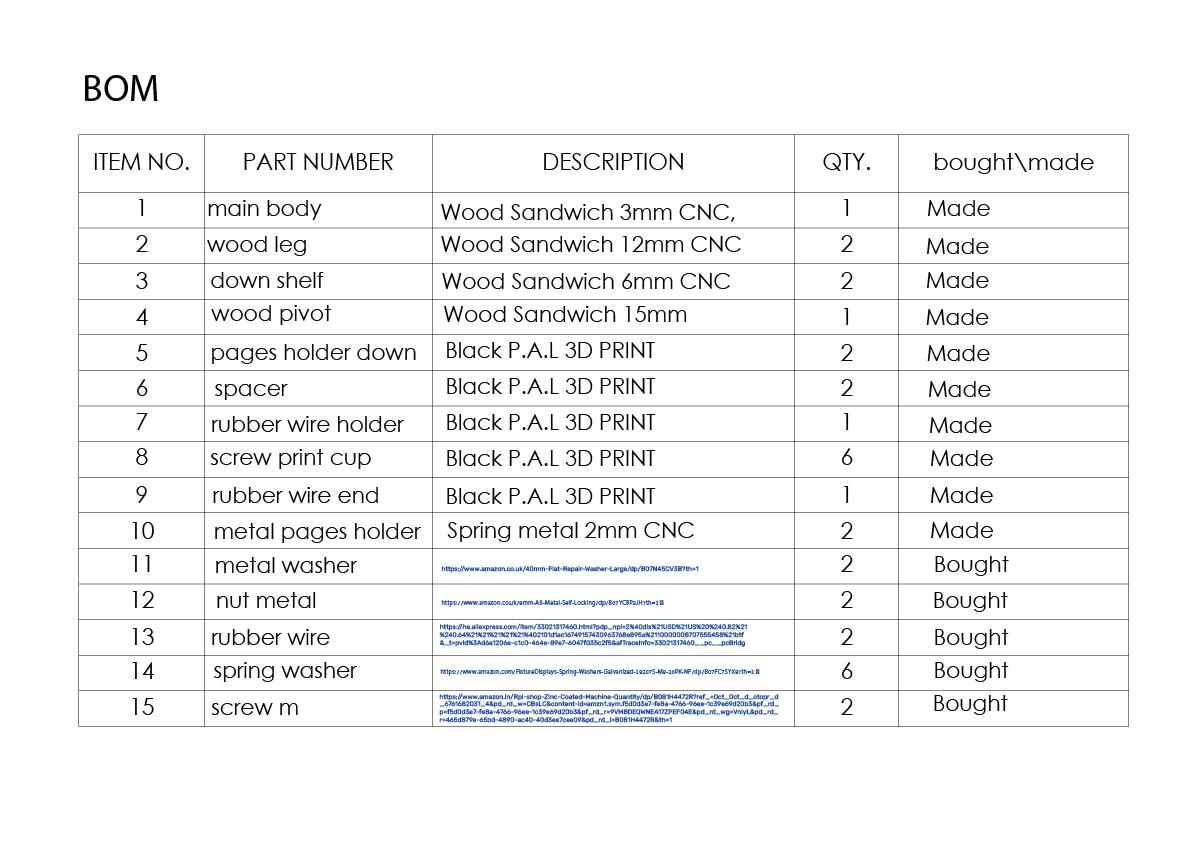
Task: Click the Wood Sandwich 6mm CNC description
Action: (x=586, y=282)
